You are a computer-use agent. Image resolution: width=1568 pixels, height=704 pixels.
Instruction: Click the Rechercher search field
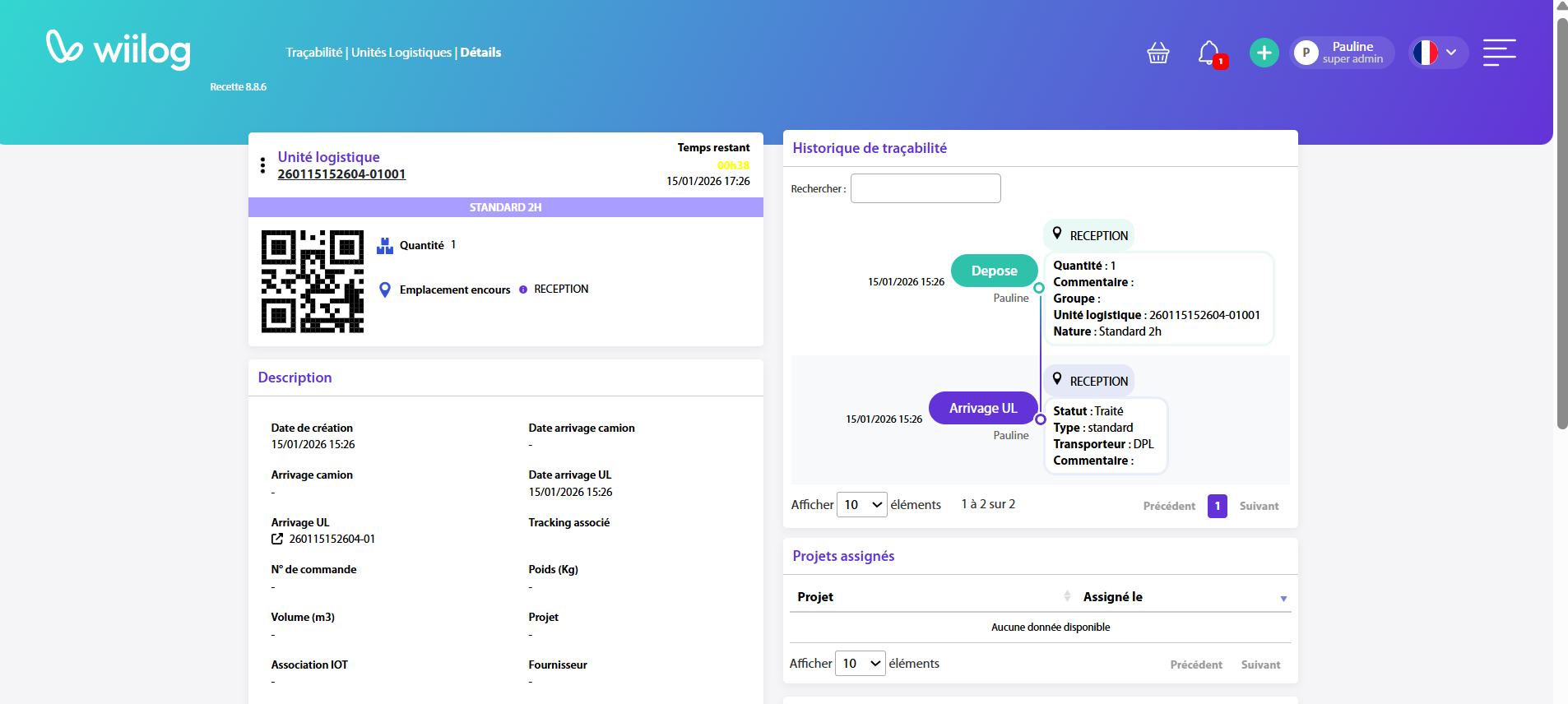click(925, 188)
